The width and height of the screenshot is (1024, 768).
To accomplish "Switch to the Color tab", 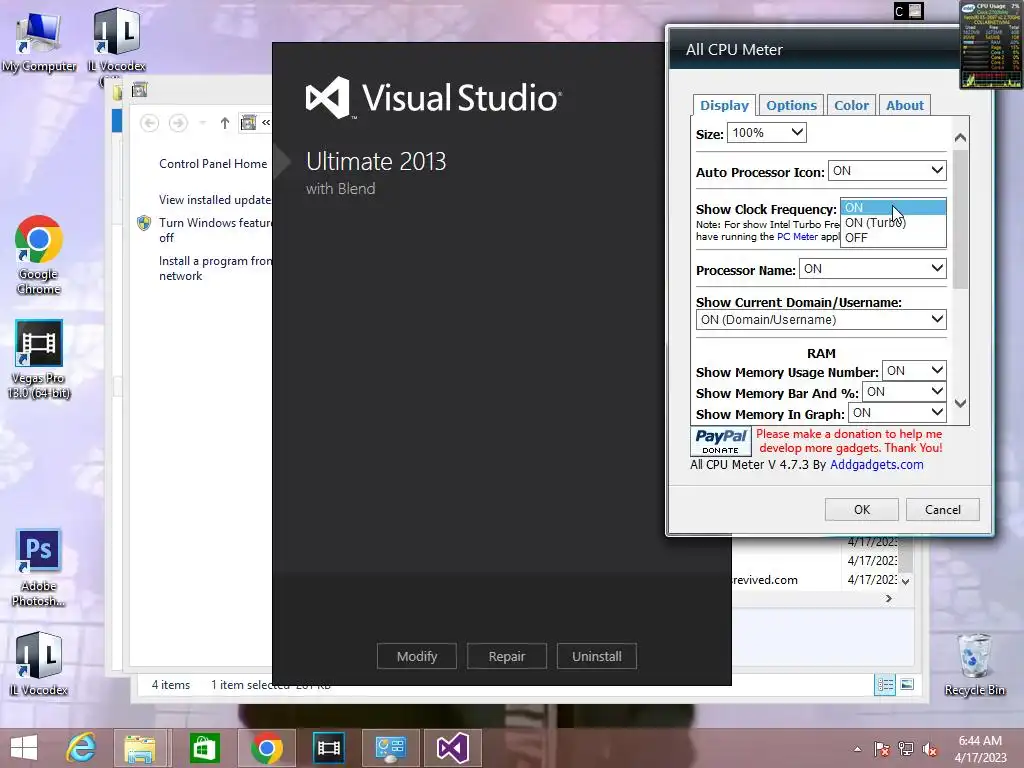I will pos(851,105).
